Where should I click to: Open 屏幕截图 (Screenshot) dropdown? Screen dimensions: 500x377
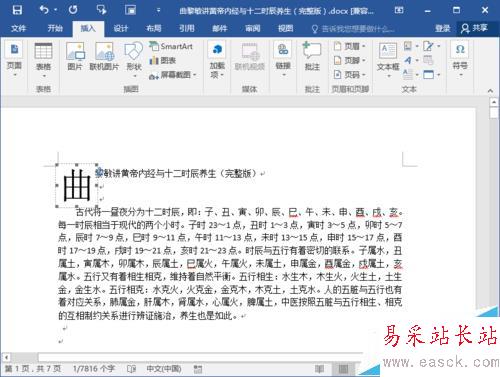(173, 75)
